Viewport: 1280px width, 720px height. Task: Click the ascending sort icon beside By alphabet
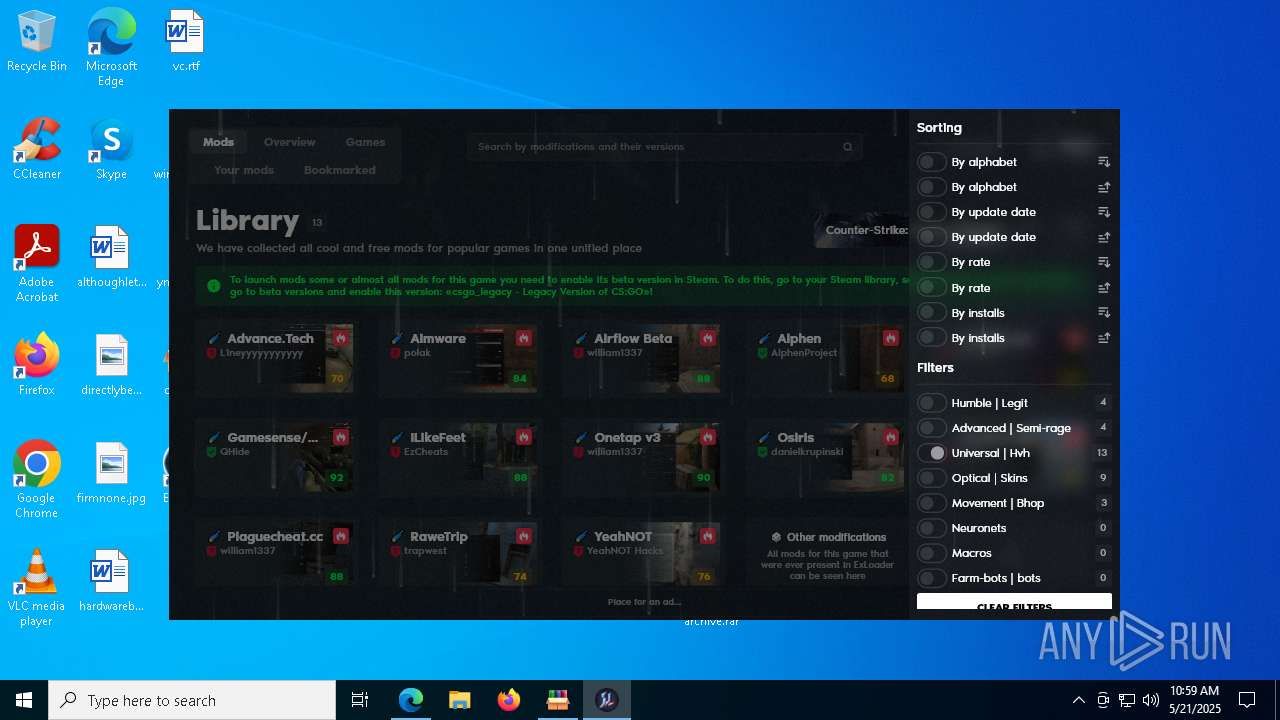click(1104, 187)
